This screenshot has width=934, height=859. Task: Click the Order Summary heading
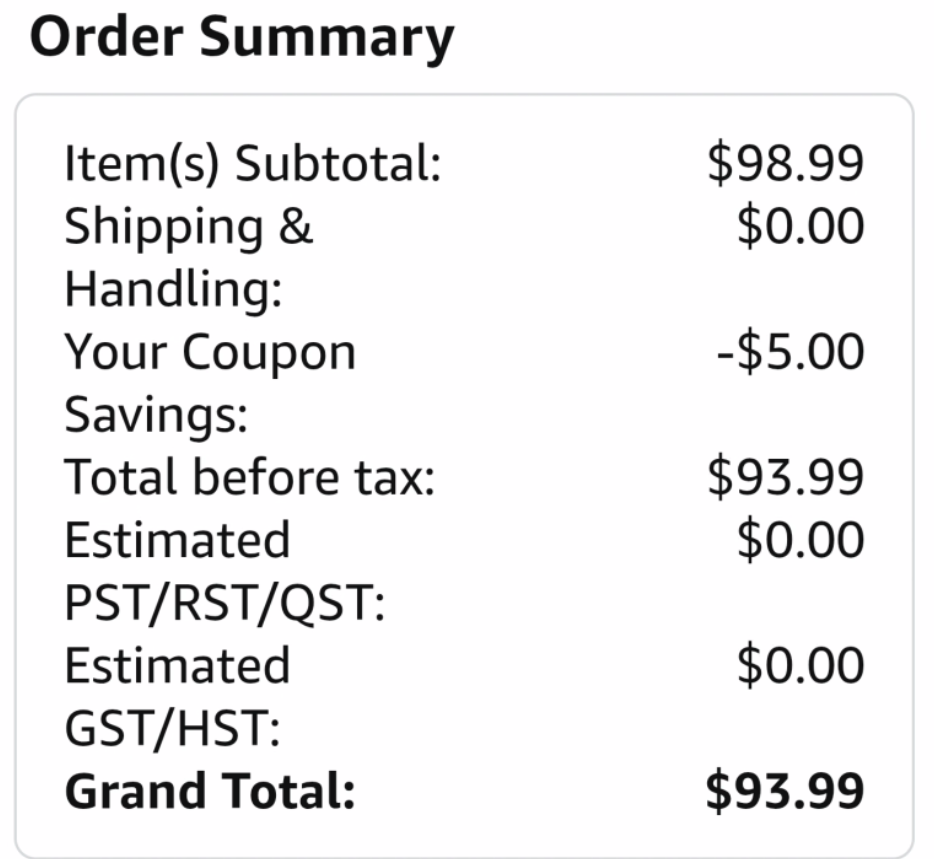(242, 37)
